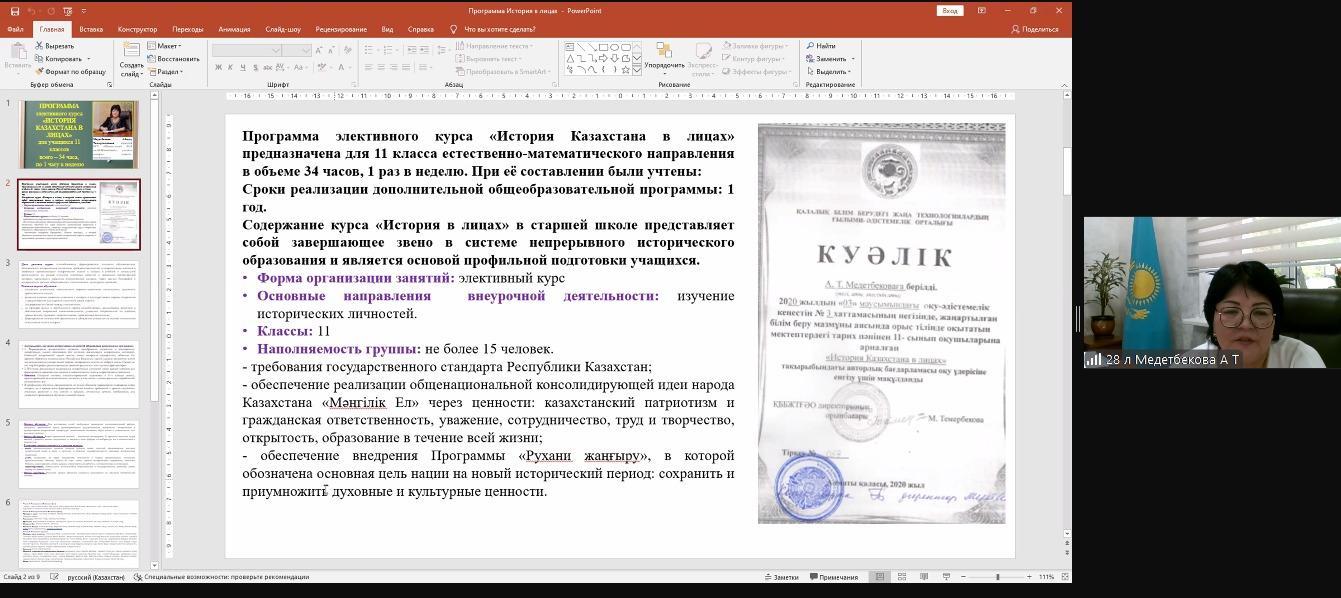Screen dimensions: 1341x598
Task: Click the zoom slider in status bar
Action: click(997, 577)
